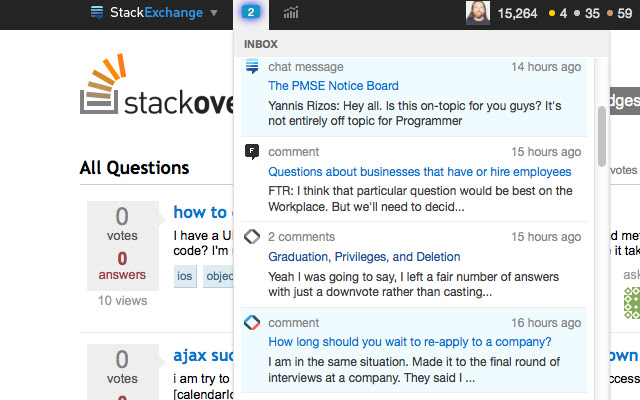Click the colored diamond icon beside last comment

pyautogui.click(x=252, y=322)
